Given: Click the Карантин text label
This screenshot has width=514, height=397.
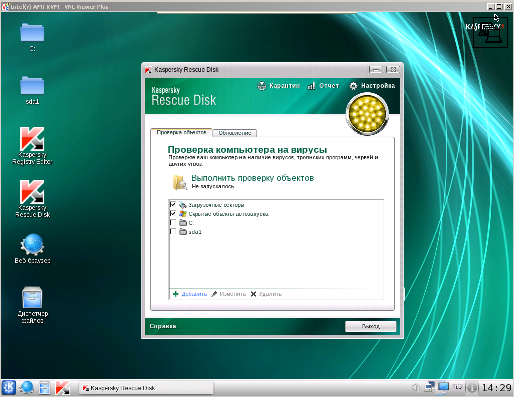Looking at the screenshot, I should [x=285, y=86].
